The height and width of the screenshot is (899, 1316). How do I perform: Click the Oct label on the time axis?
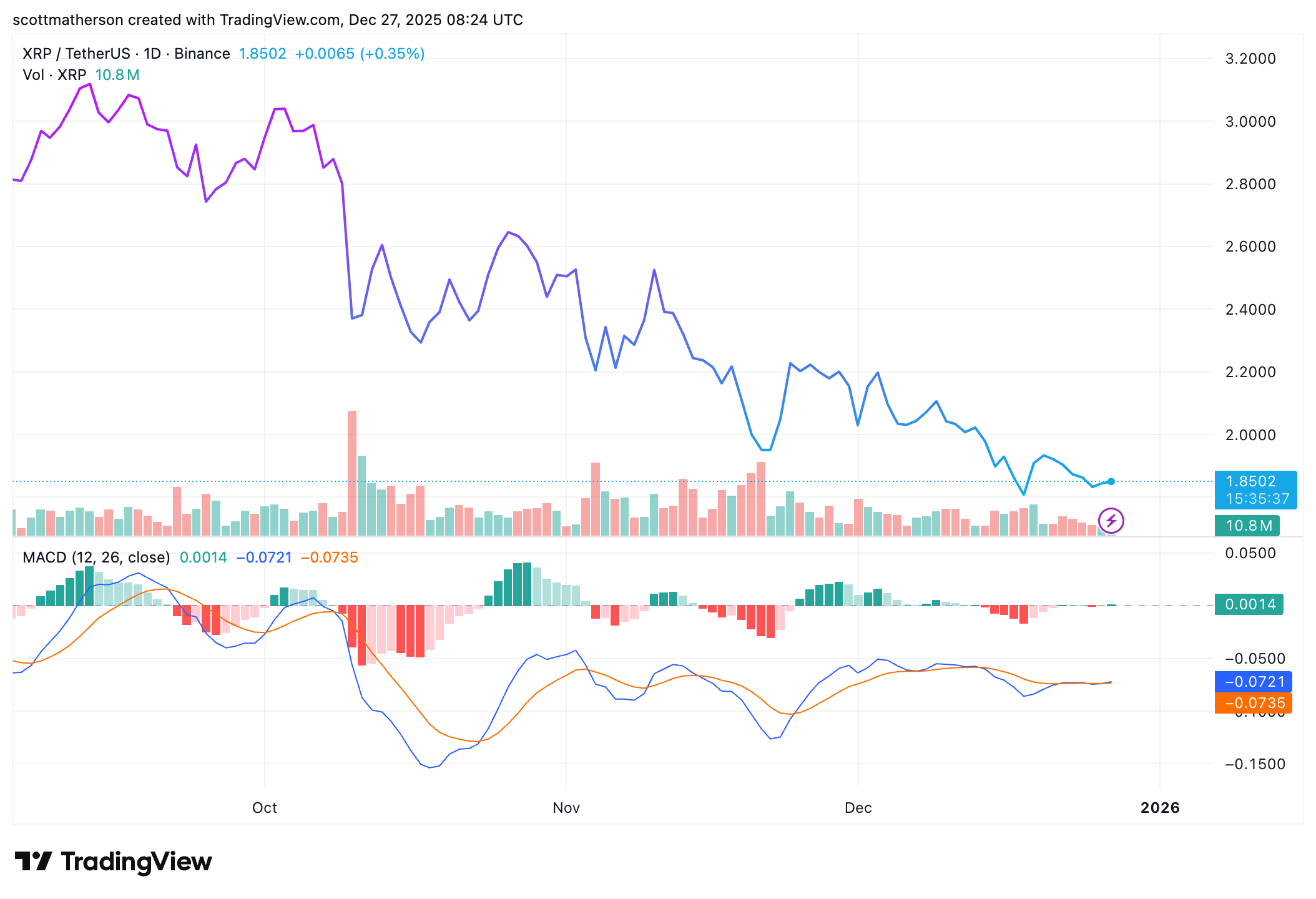pos(265,807)
